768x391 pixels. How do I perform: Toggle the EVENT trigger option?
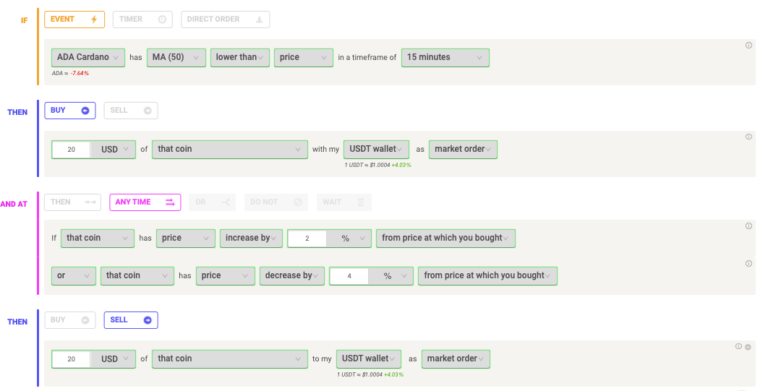point(74,20)
